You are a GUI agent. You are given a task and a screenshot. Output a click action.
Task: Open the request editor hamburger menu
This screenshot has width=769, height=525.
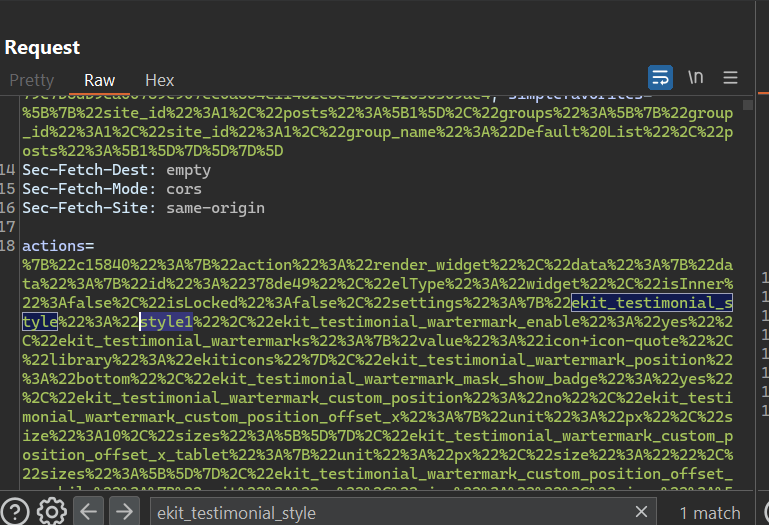(x=730, y=78)
